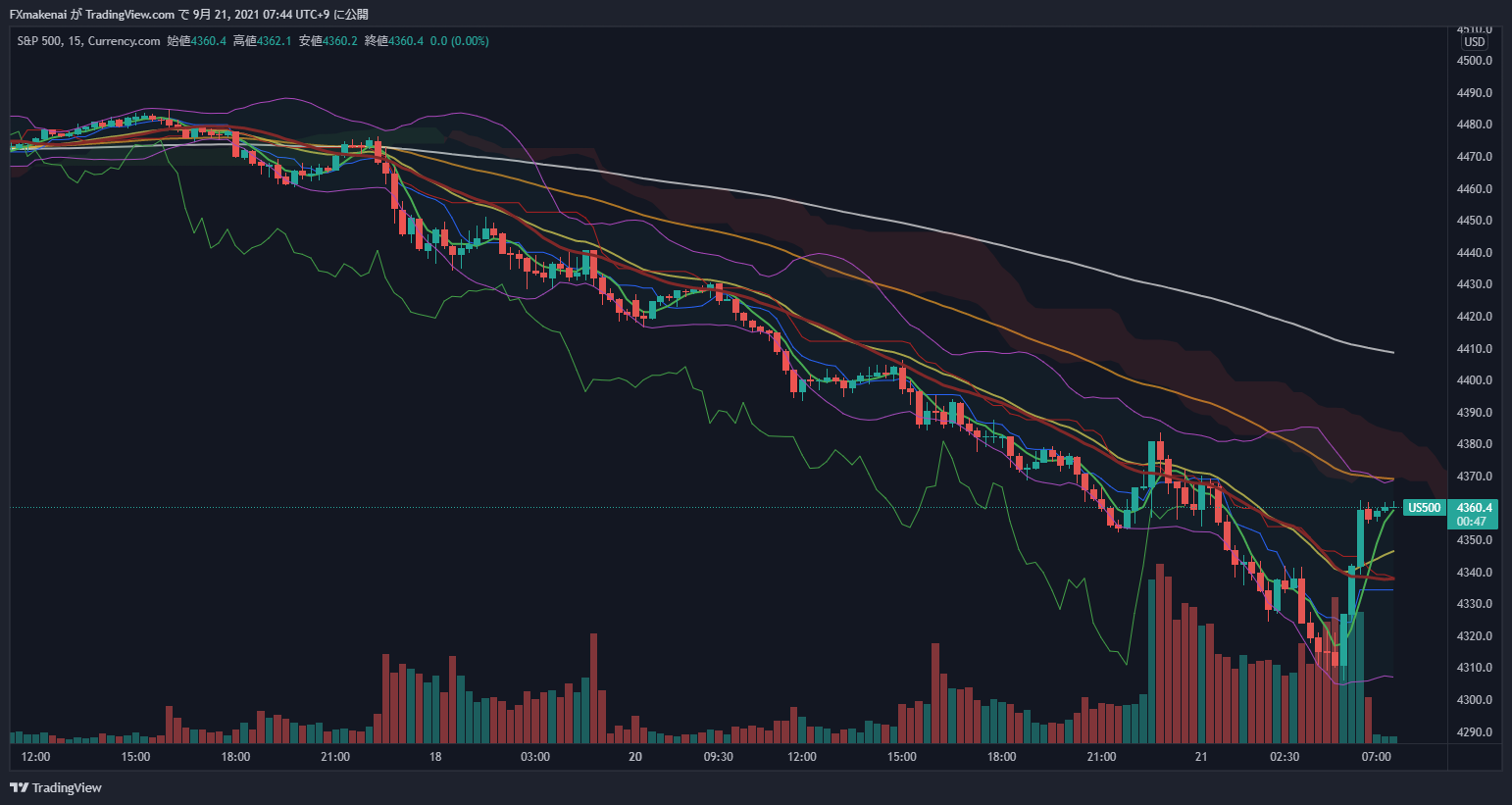Click the 02:30 time axis label

pyautogui.click(x=1285, y=757)
